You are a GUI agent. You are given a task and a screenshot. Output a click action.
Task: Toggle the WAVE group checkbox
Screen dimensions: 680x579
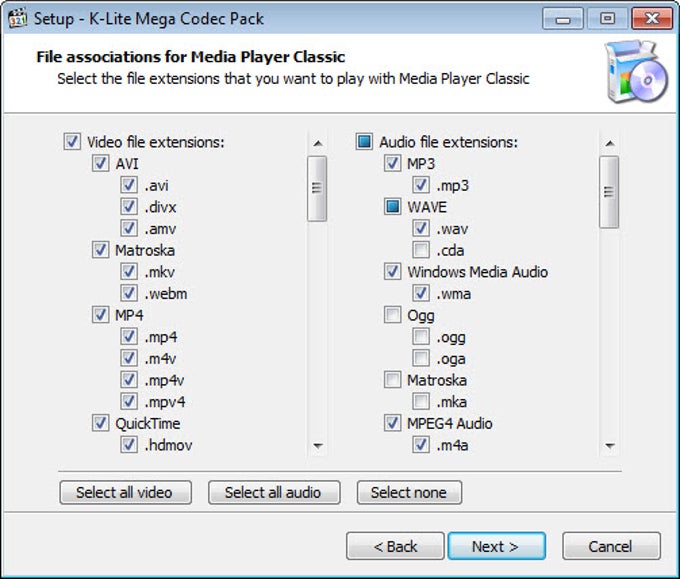(392, 207)
